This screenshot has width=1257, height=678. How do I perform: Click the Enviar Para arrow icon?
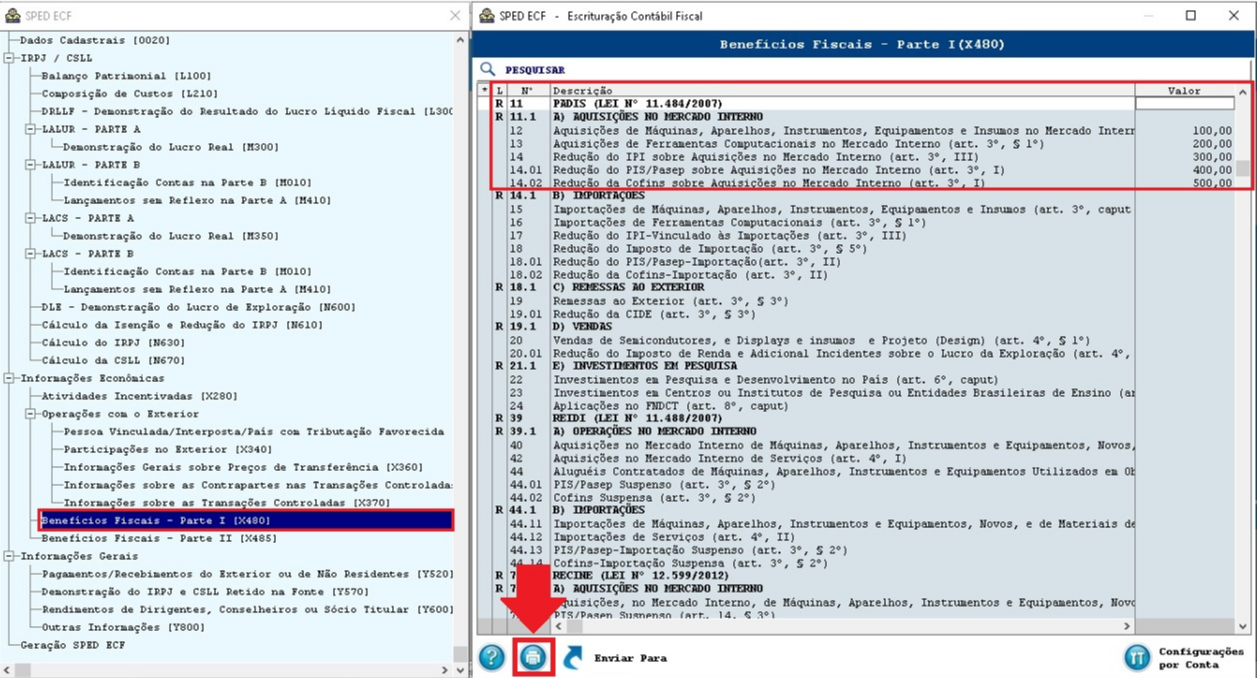[x=574, y=657]
